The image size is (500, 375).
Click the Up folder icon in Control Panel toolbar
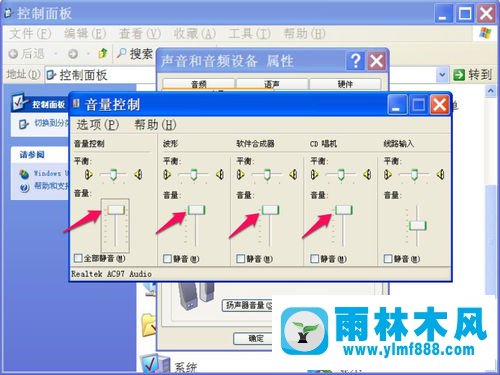(x=103, y=53)
